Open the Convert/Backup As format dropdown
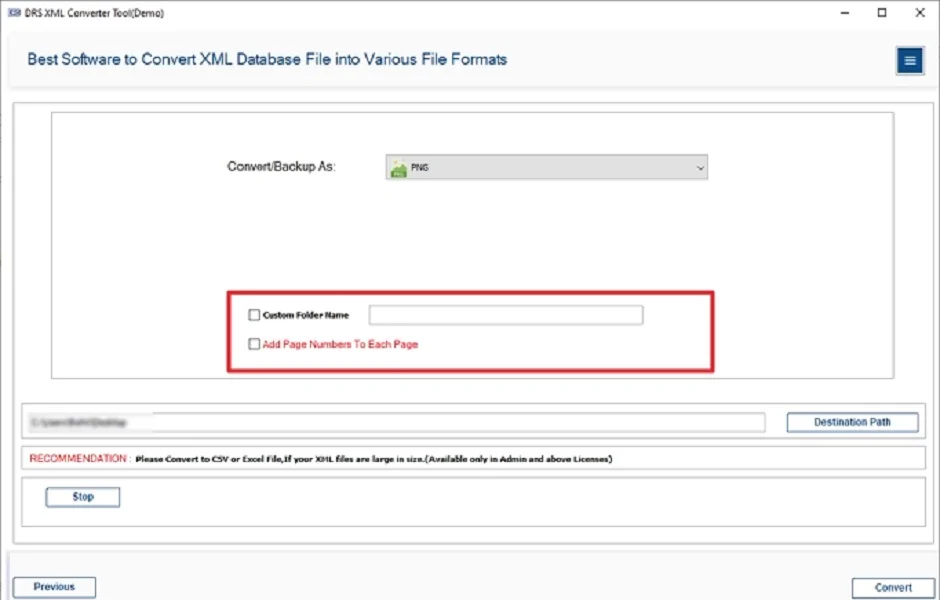The image size is (940, 600). (546, 168)
